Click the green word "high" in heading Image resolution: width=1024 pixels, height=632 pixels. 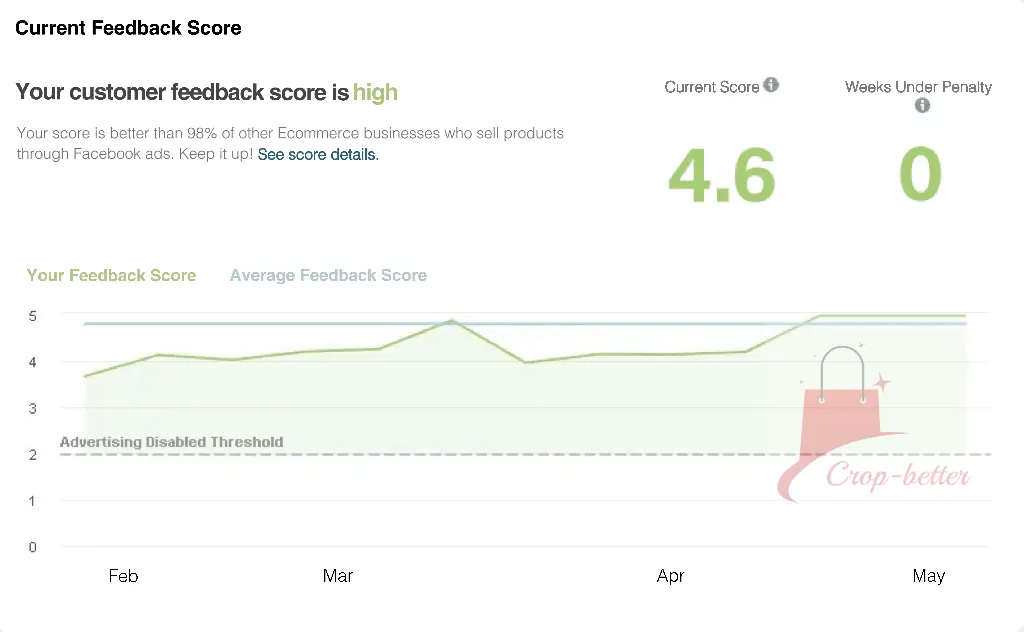pyautogui.click(x=375, y=93)
